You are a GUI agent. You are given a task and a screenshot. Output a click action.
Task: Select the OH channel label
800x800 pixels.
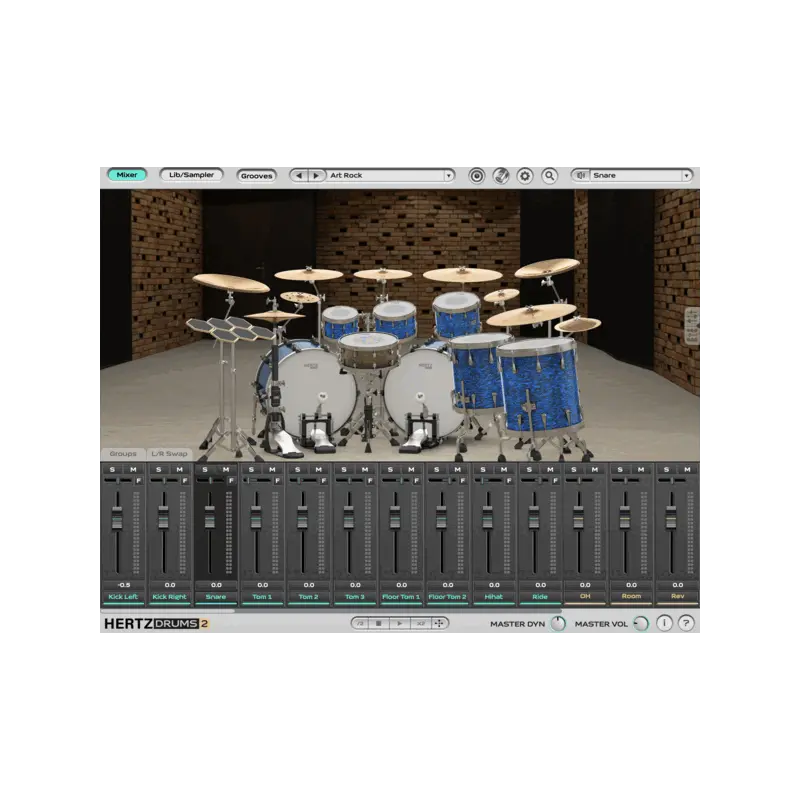585,596
